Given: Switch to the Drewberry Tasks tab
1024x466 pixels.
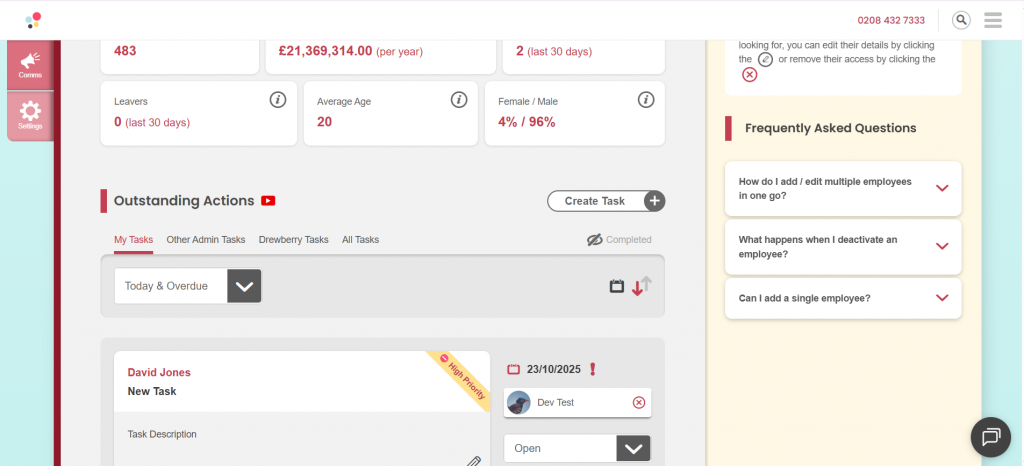Looking at the screenshot, I should click(293, 240).
